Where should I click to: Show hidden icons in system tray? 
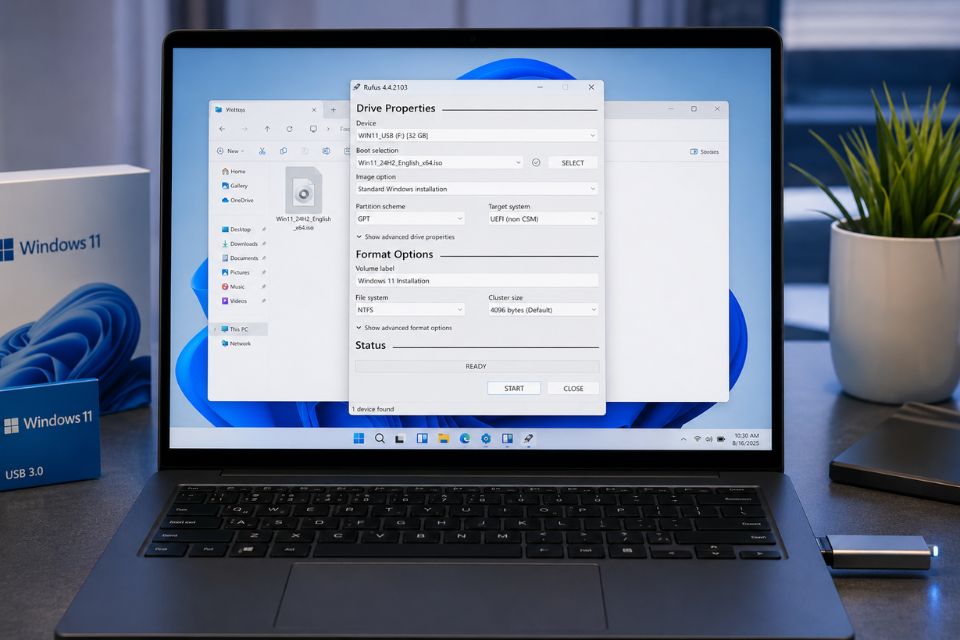pos(683,439)
